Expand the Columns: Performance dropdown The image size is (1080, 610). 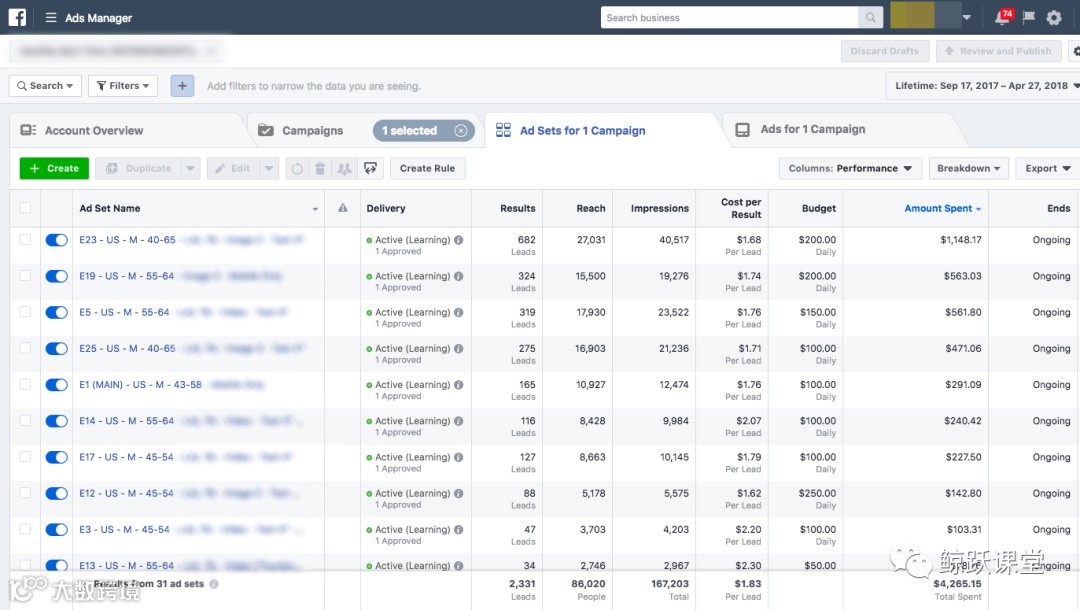[x=850, y=168]
